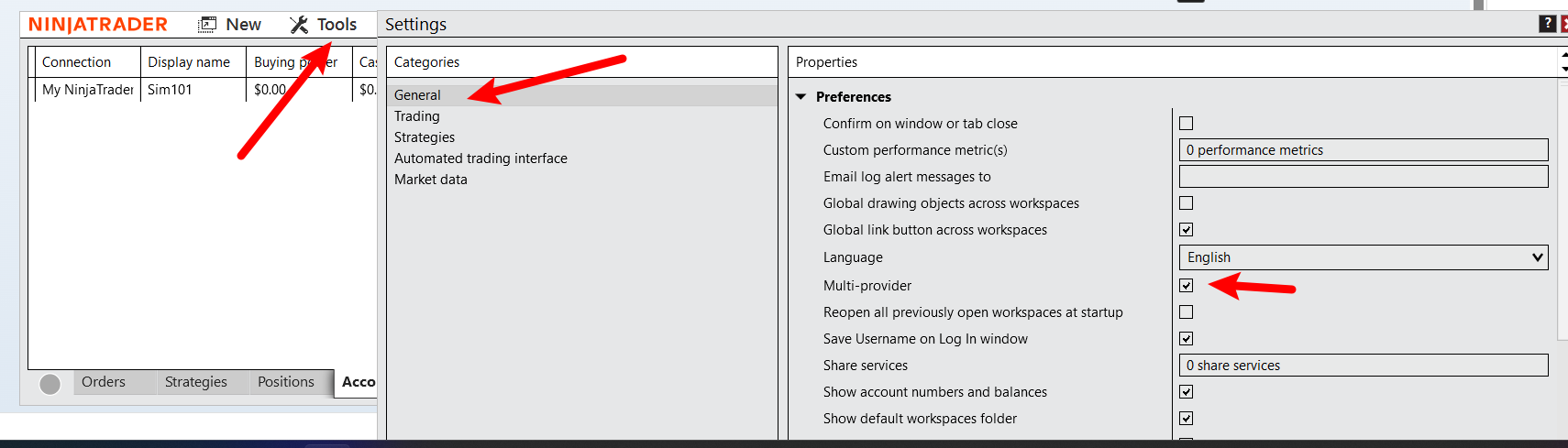Enable Confirm on window or tab close
Screen dimensions: 1568x448
[1186, 124]
